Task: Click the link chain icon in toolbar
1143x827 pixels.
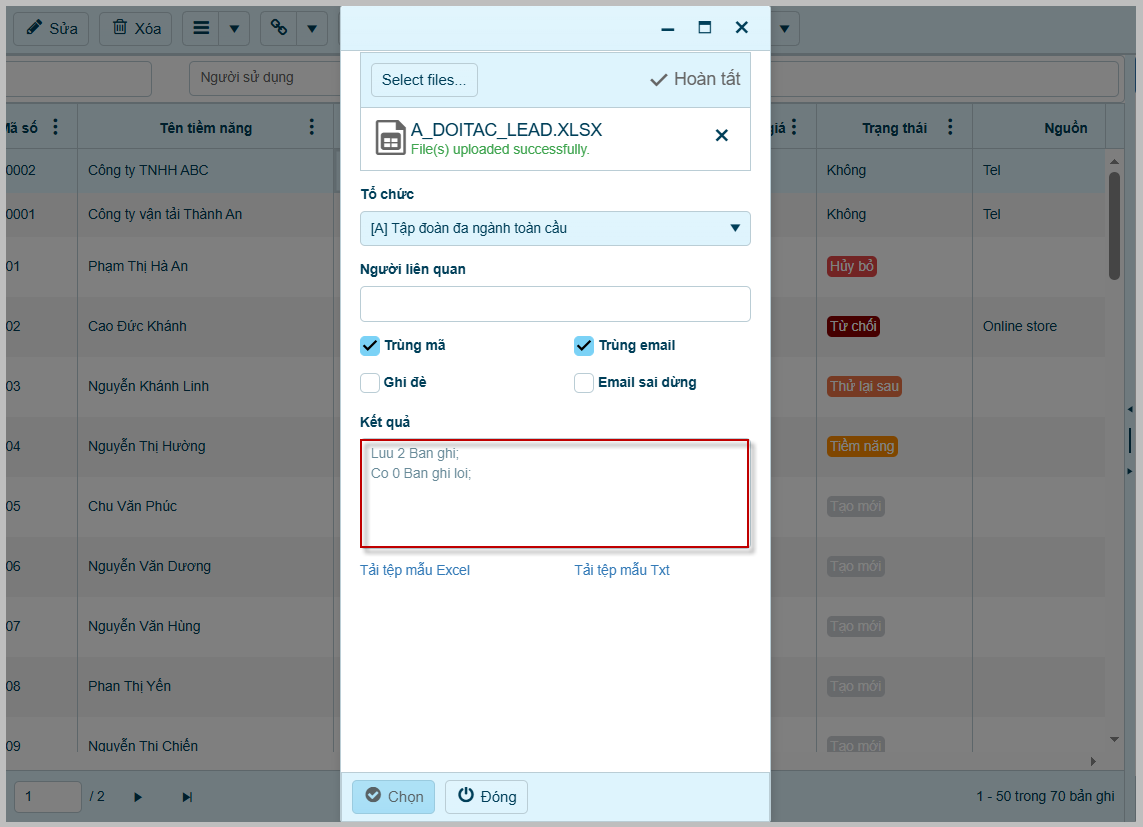Action: (279, 28)
